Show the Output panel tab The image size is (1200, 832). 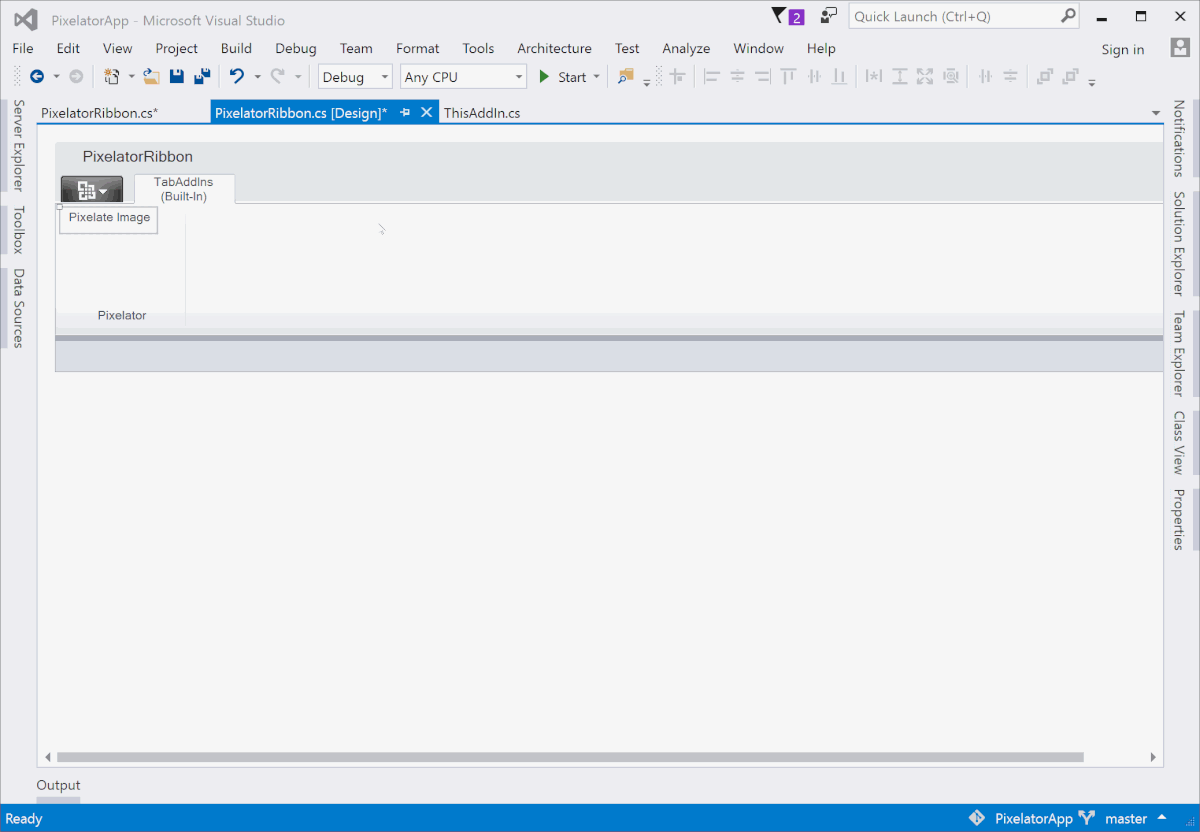click(58, 785)
